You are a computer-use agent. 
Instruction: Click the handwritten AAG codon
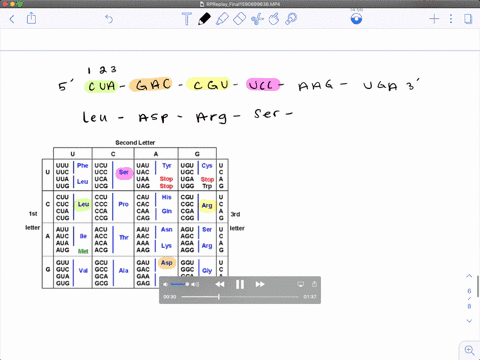[315, 85]
